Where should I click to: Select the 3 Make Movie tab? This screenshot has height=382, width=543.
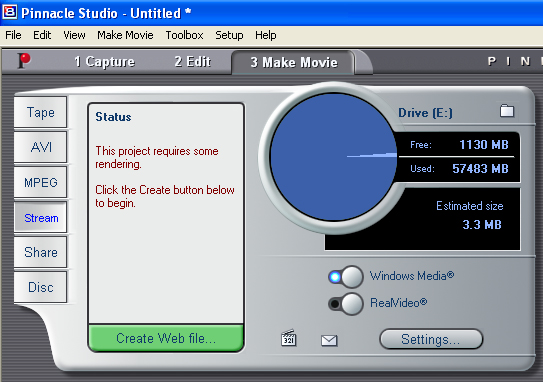[294, 62]
